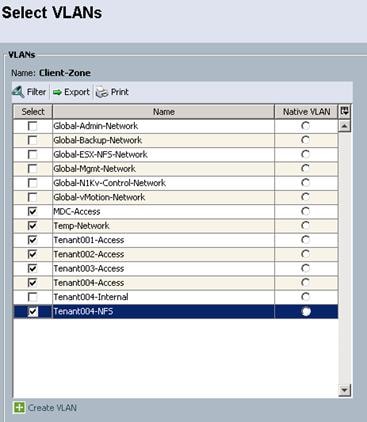Screen dimensions: 367x422
Task: Select the Global-N1Kv-Control-Network name cell
Action: [163, 183]
